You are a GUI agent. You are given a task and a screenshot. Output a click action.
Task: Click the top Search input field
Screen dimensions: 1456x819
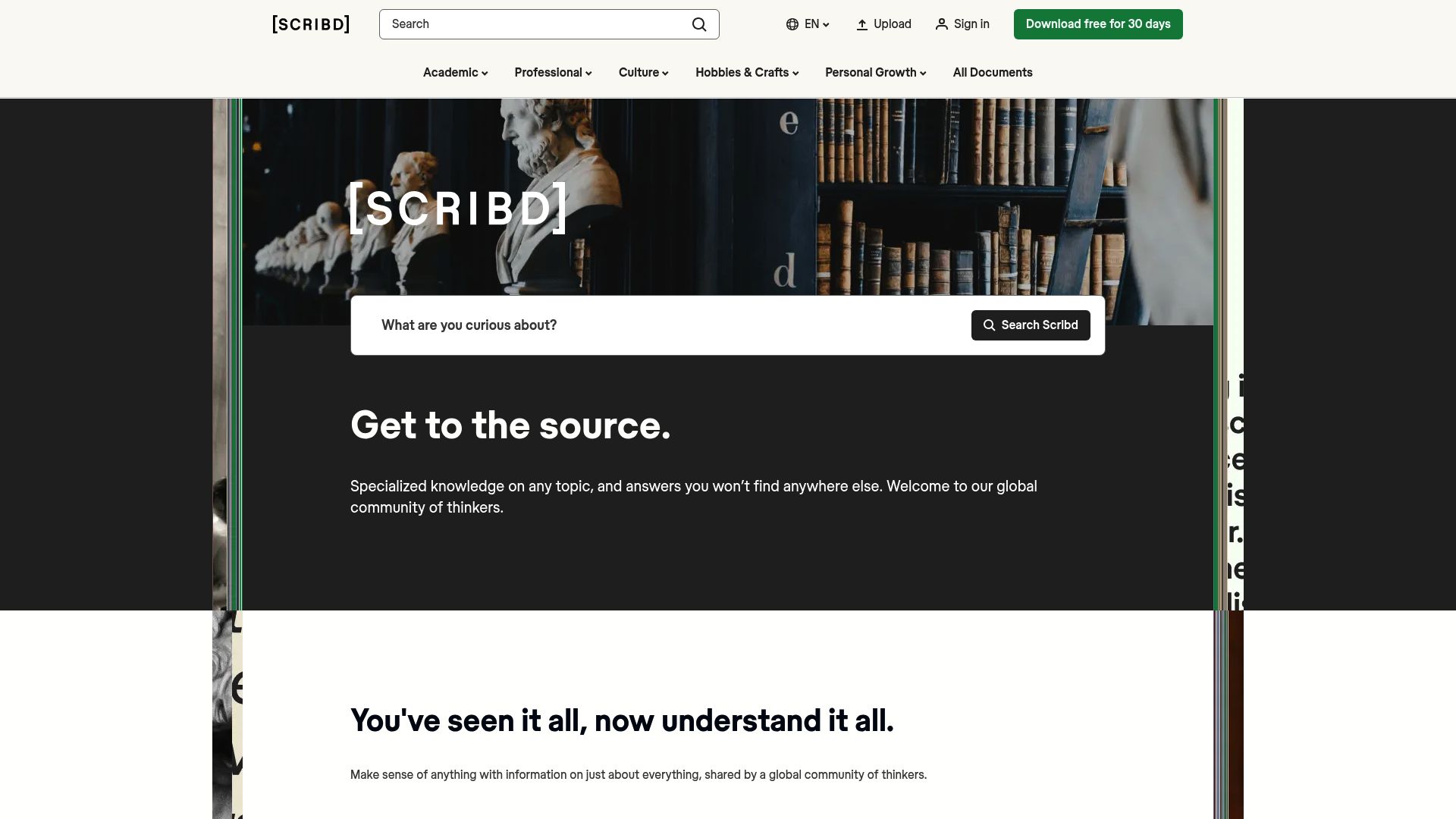[531, 24]
